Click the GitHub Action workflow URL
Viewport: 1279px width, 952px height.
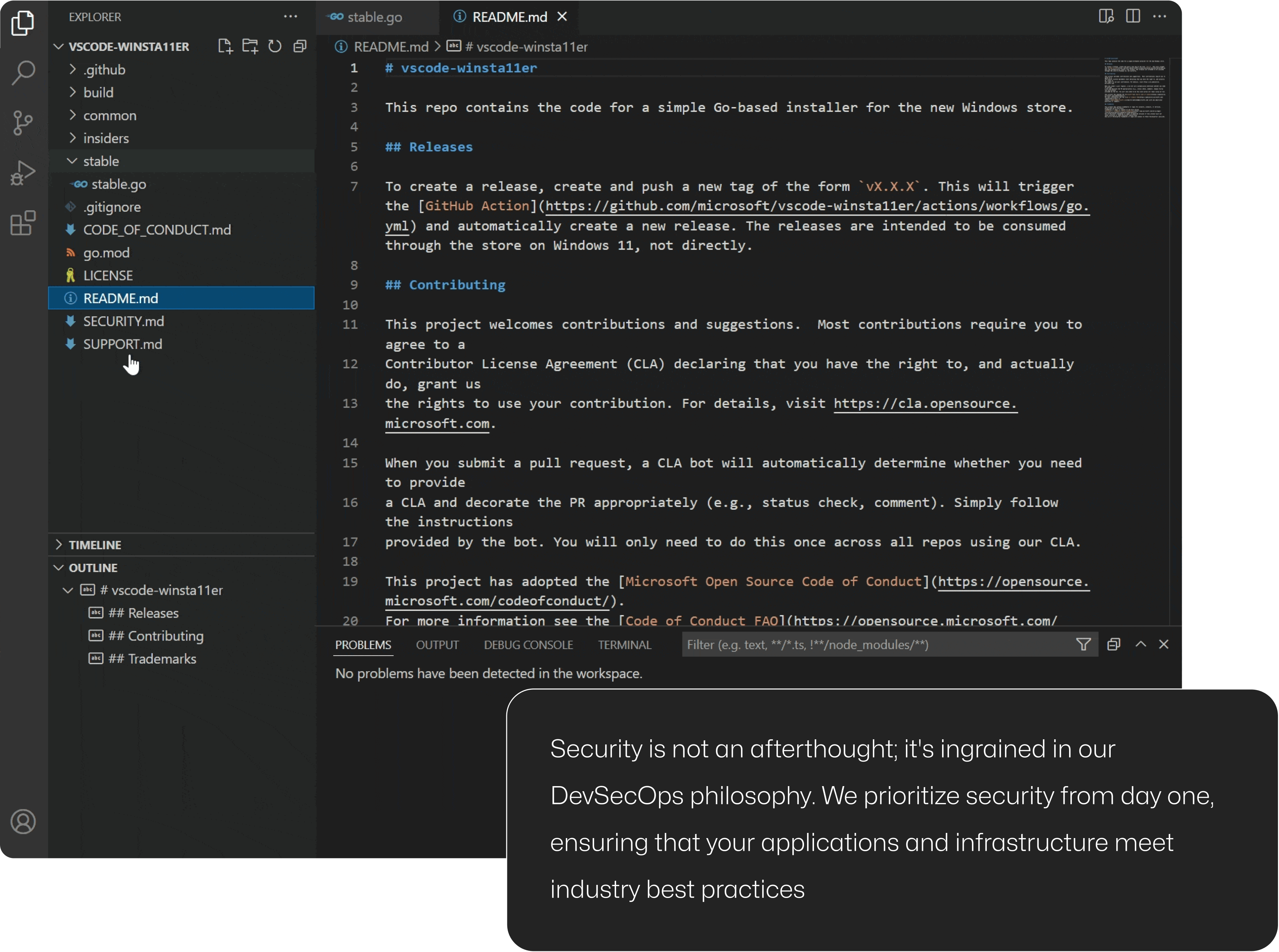[817, 206]
